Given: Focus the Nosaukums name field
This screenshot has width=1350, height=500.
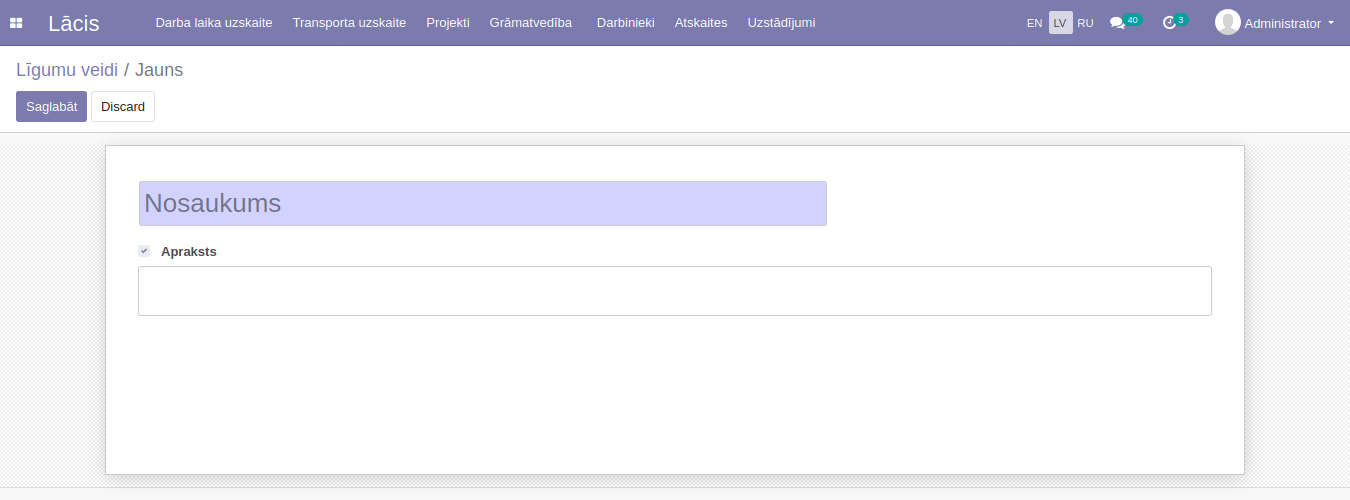Looking at the screenshot, I should pos(482,204).
